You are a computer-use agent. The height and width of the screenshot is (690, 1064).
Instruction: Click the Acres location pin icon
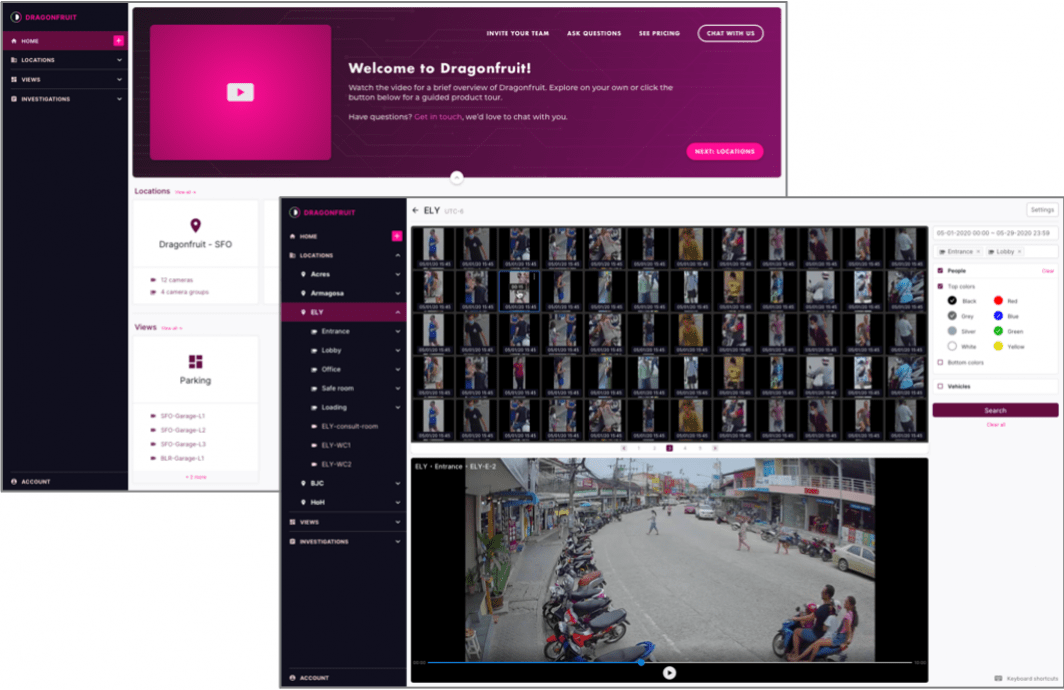coord(303,274)
